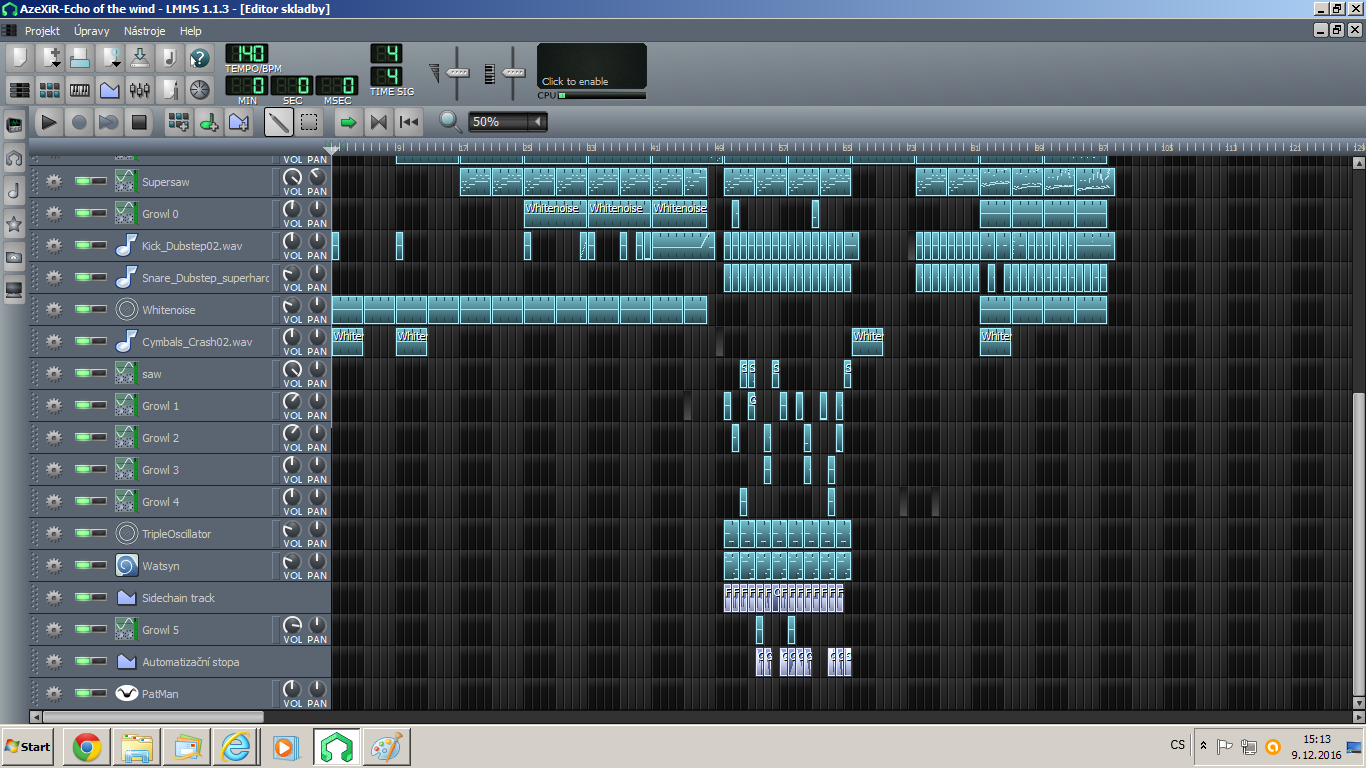Screen dimensions: 1366x768
Task: Open the Piano Roll icon
Action: coord(80,89)
